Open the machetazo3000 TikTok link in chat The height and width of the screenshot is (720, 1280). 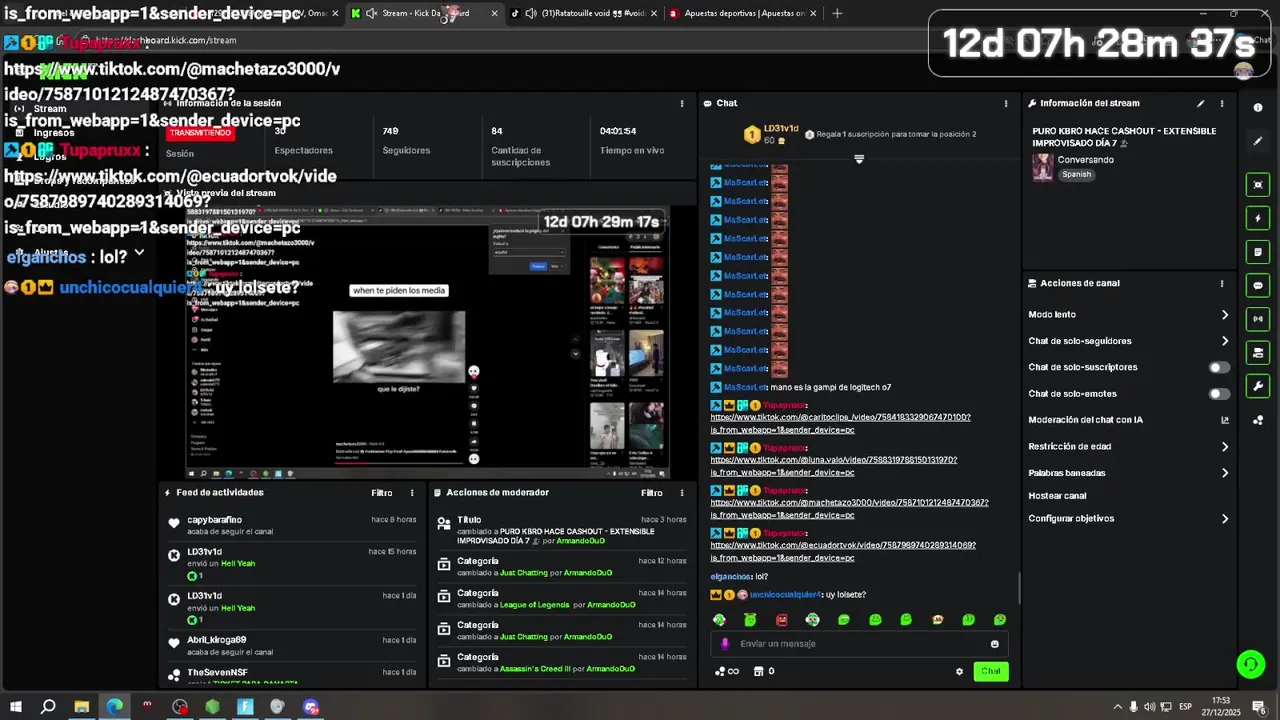click(x=849, y=509)
